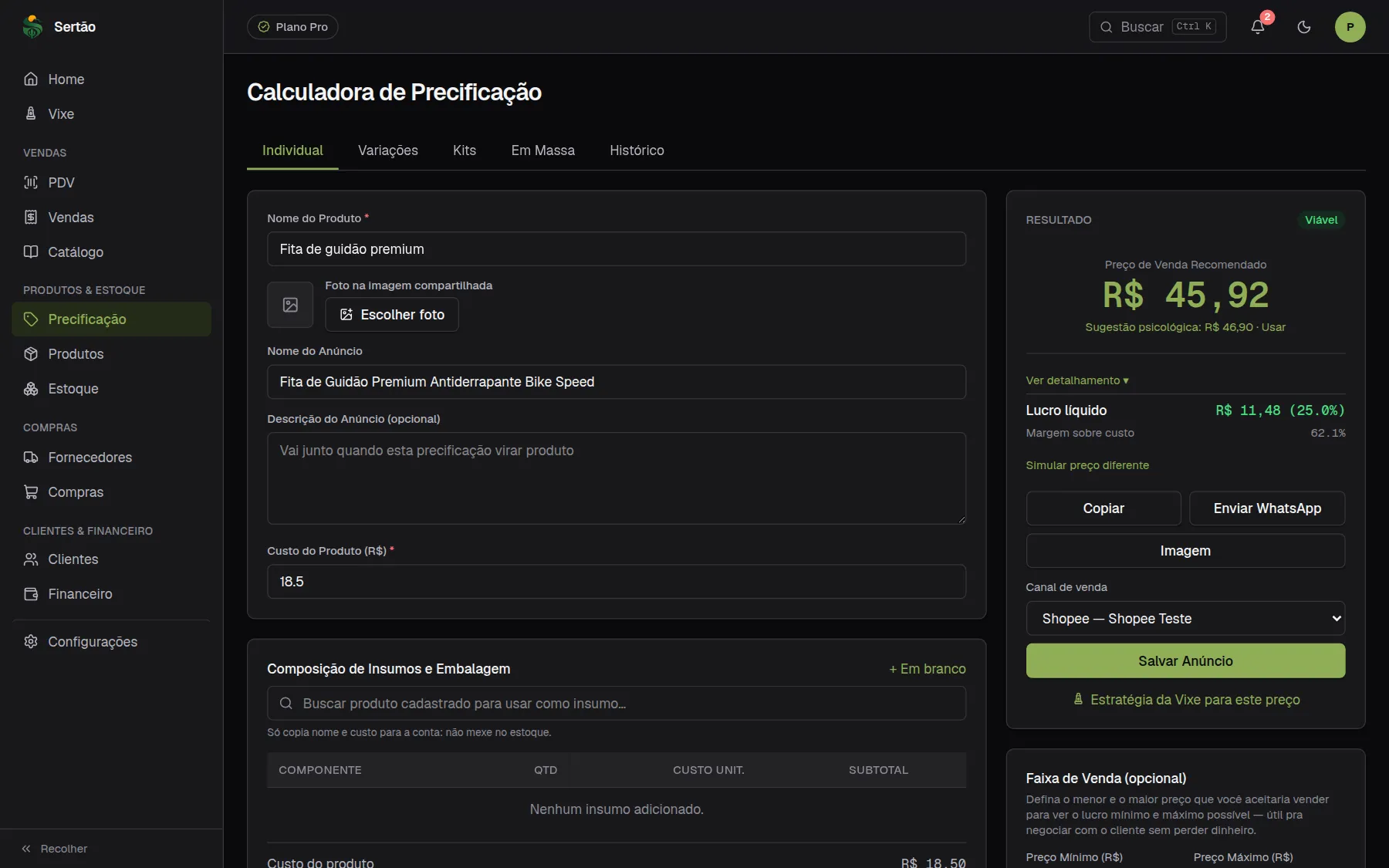Switch to the Kits tab
Viewport: 1389px width, 868px height.
click(x=465, y=150)
